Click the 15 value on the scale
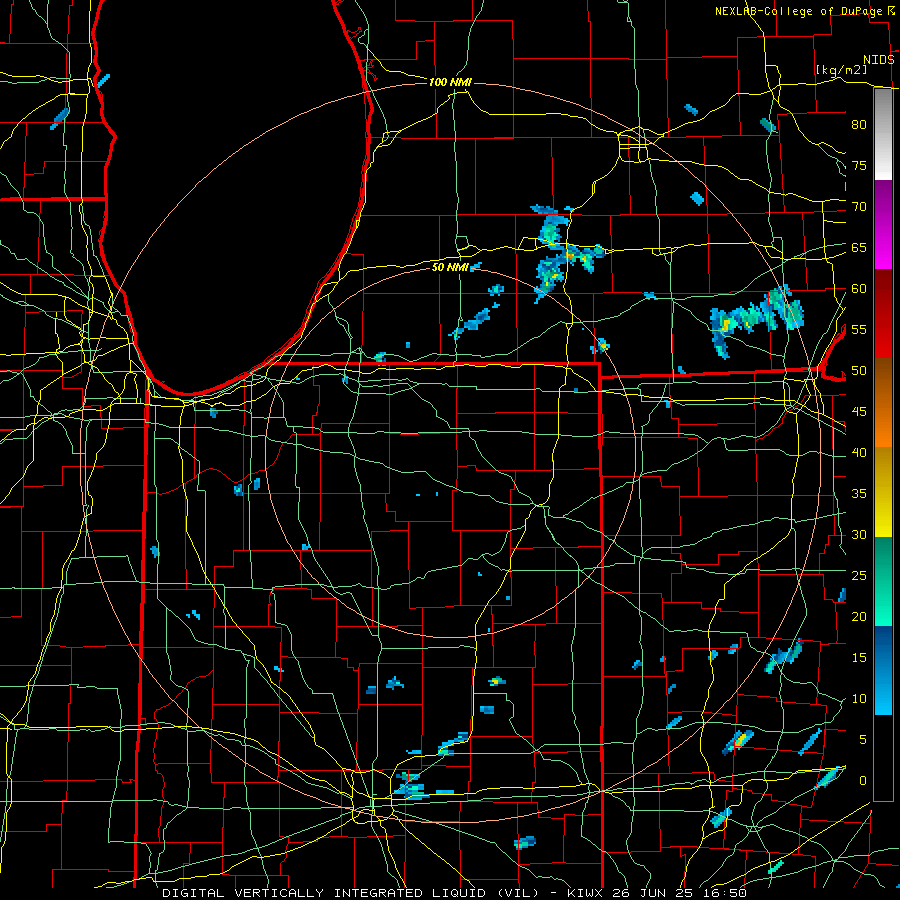900x900 pixels. (859, 658)
